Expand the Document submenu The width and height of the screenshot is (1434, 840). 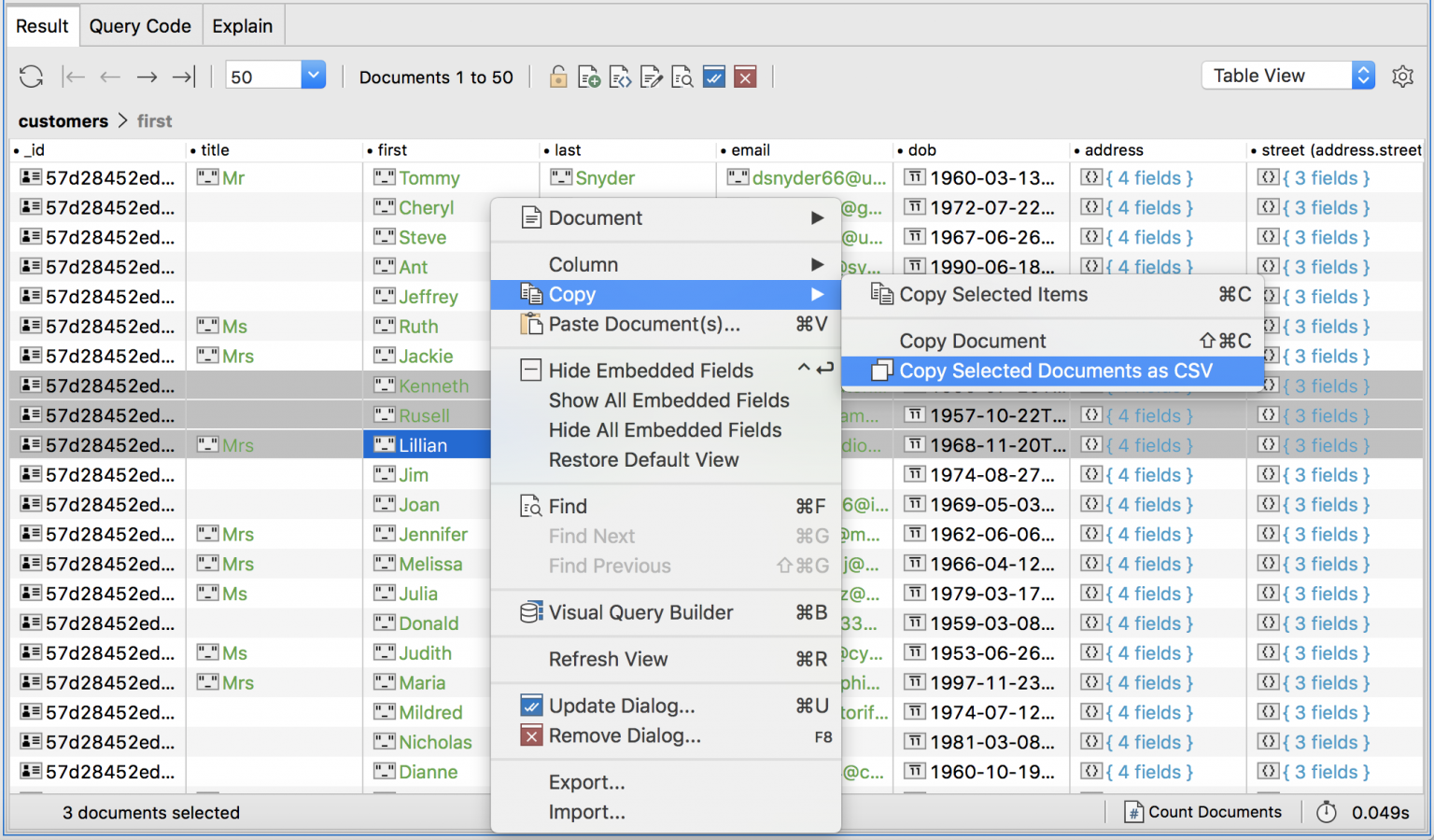(665, 217)
